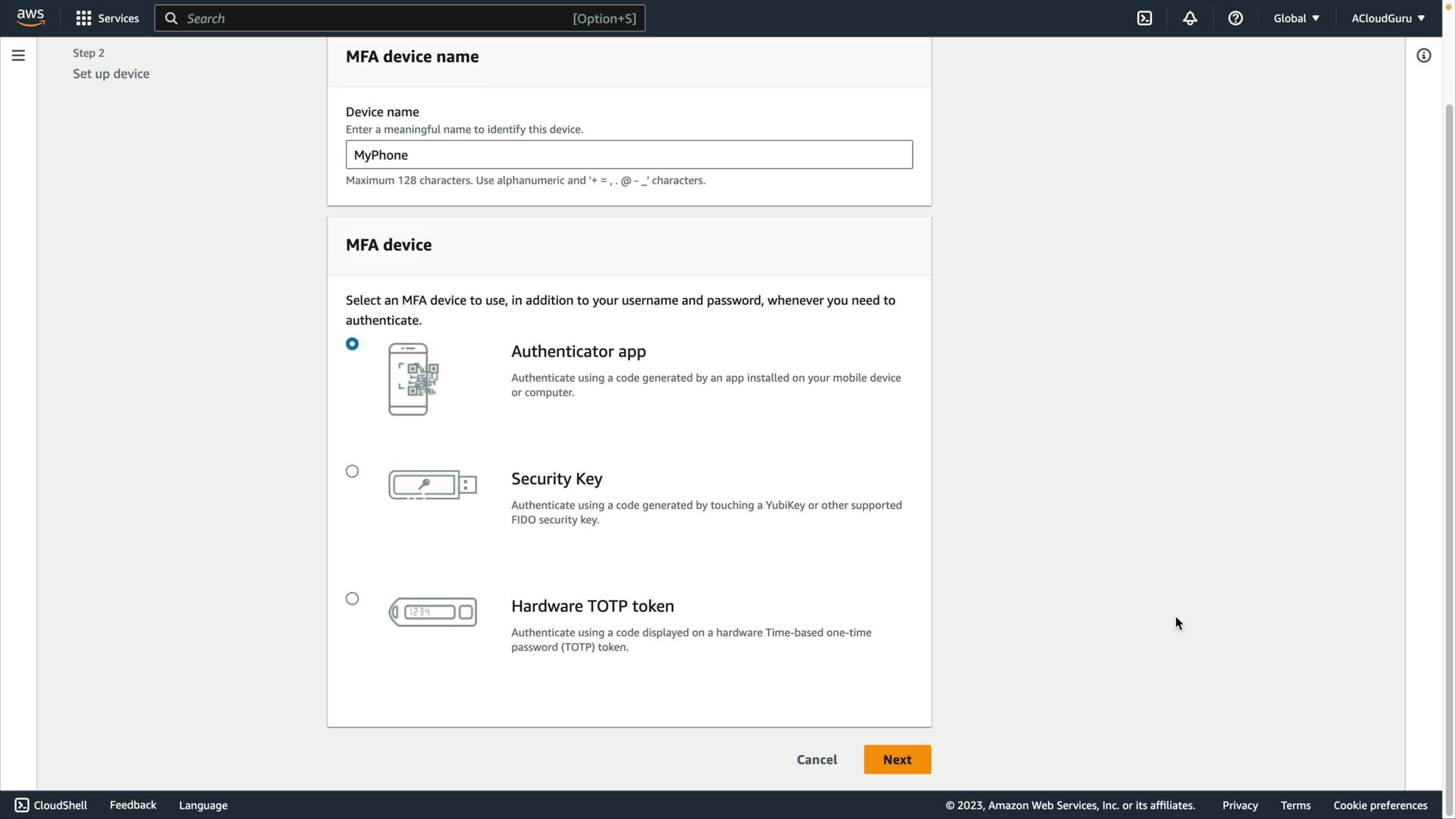Click the AWS logo home icon
The height and width of the screenshot is (819, 1456).
tap(30, 17)
